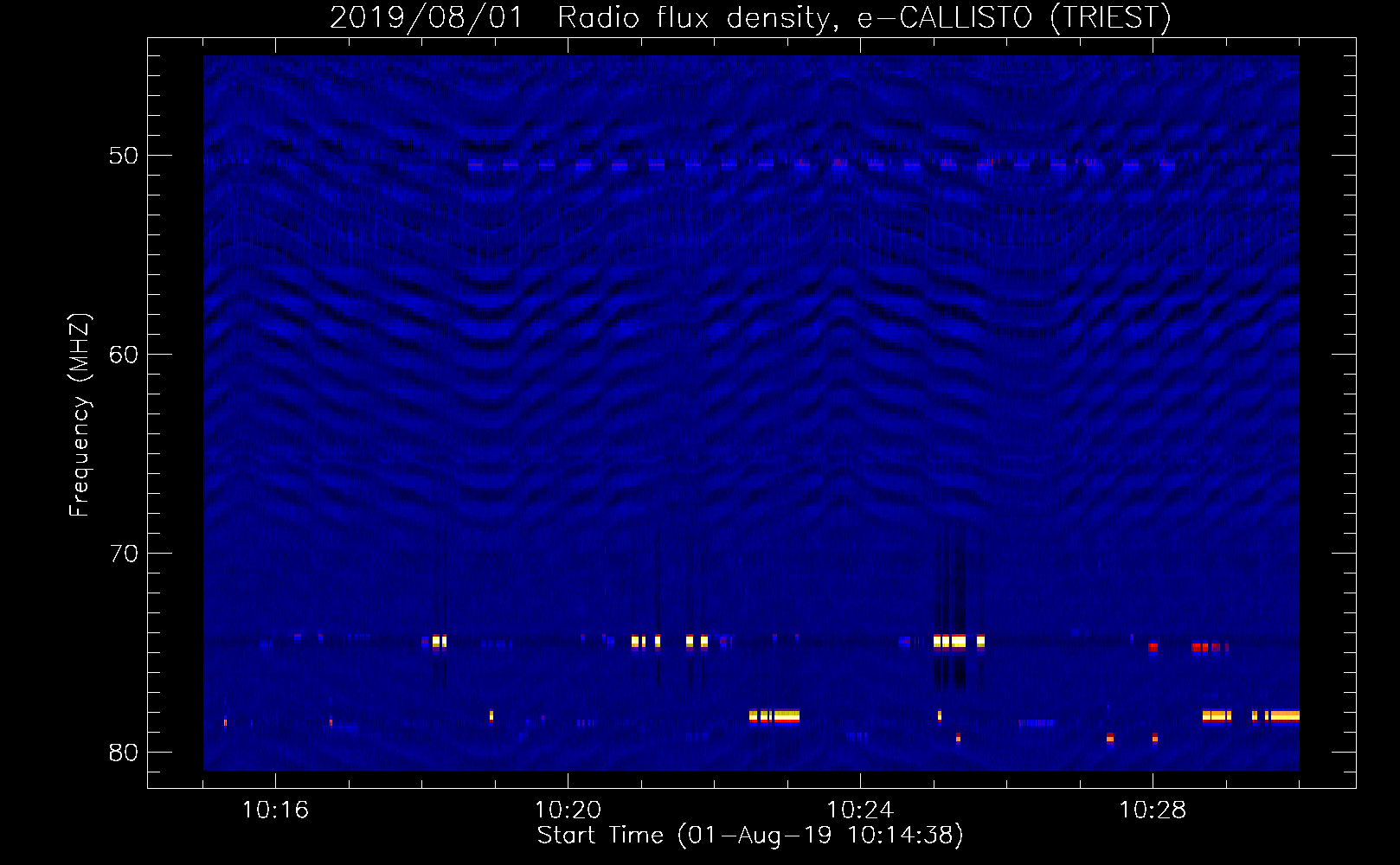Select the left-axis 60 frequency label
This screenshot has height=865, width=1400.
[x=124, y=355]
